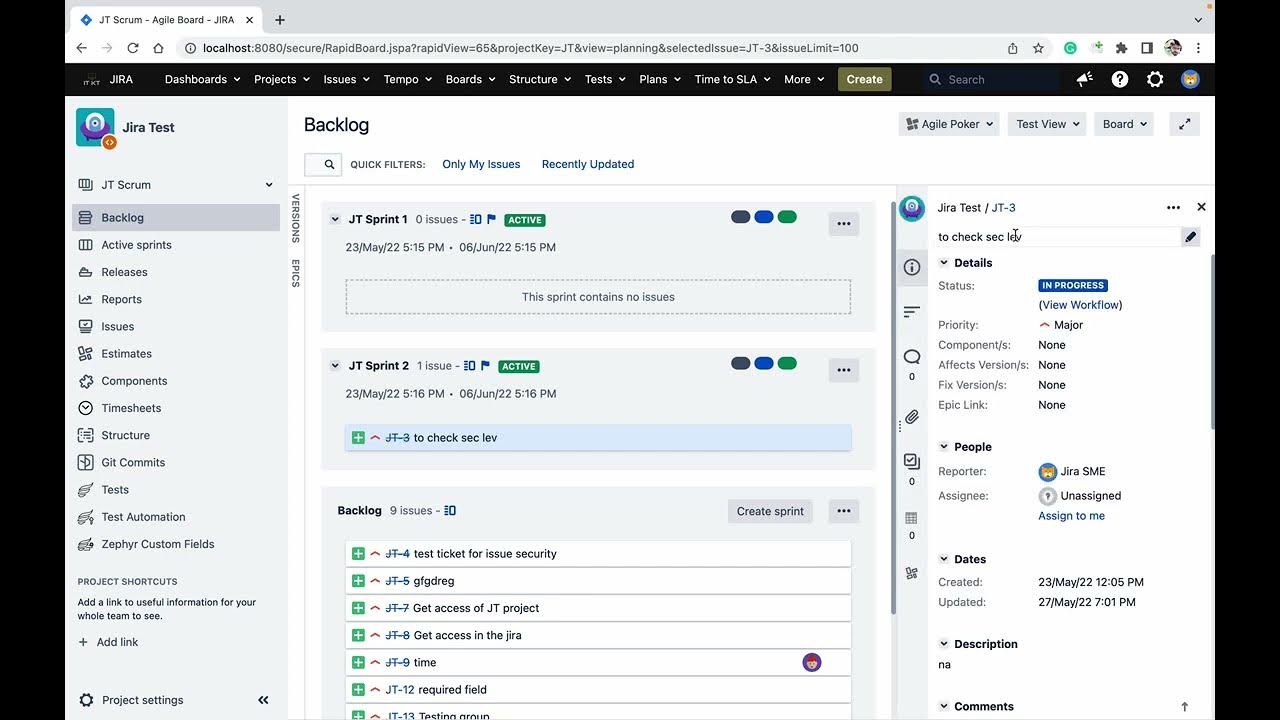Click Add link under project shortcuts
The width and height of the screenshot is (1280, 720).
(117, 642)
